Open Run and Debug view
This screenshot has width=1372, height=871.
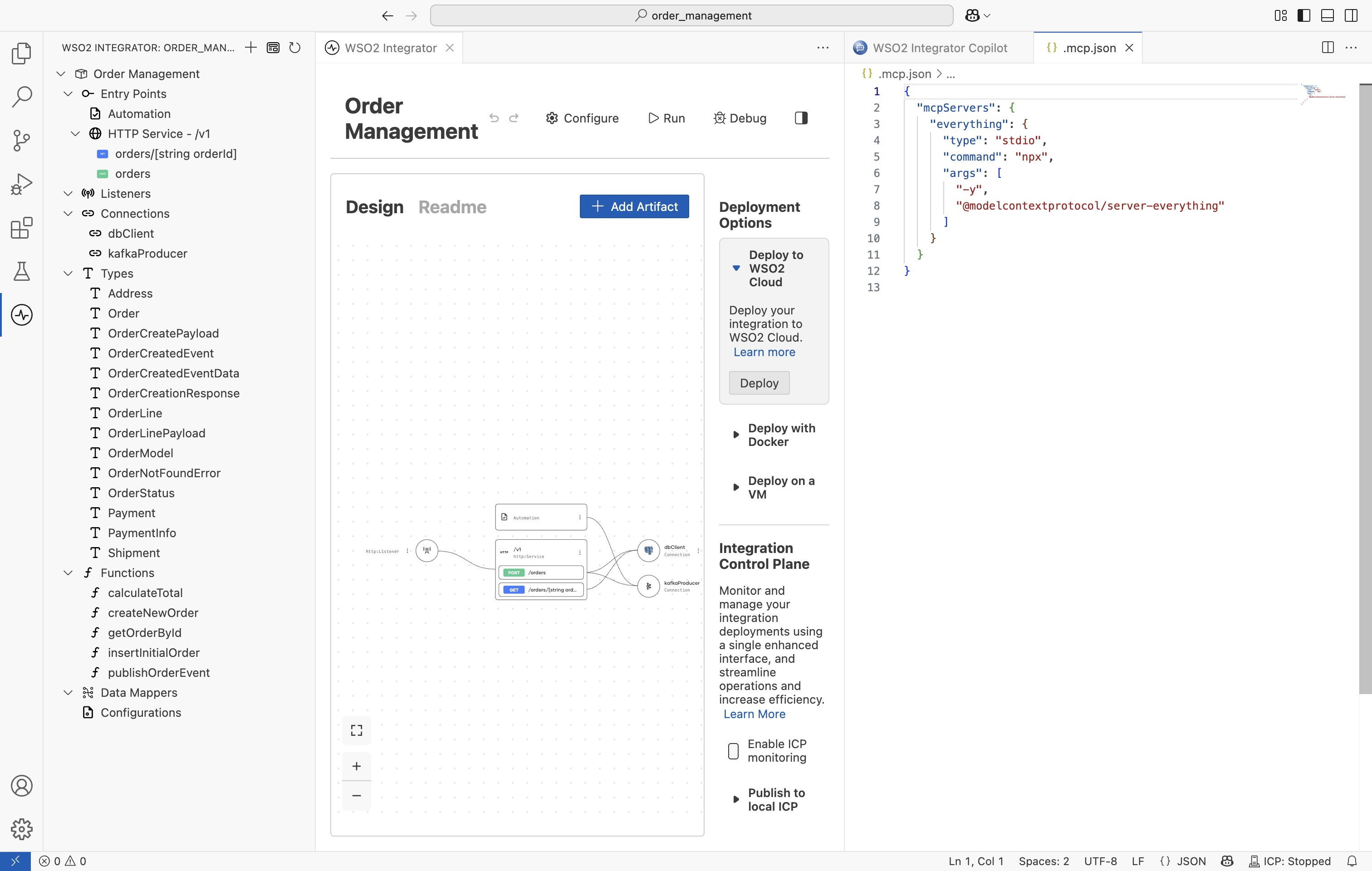click(22, 184)
